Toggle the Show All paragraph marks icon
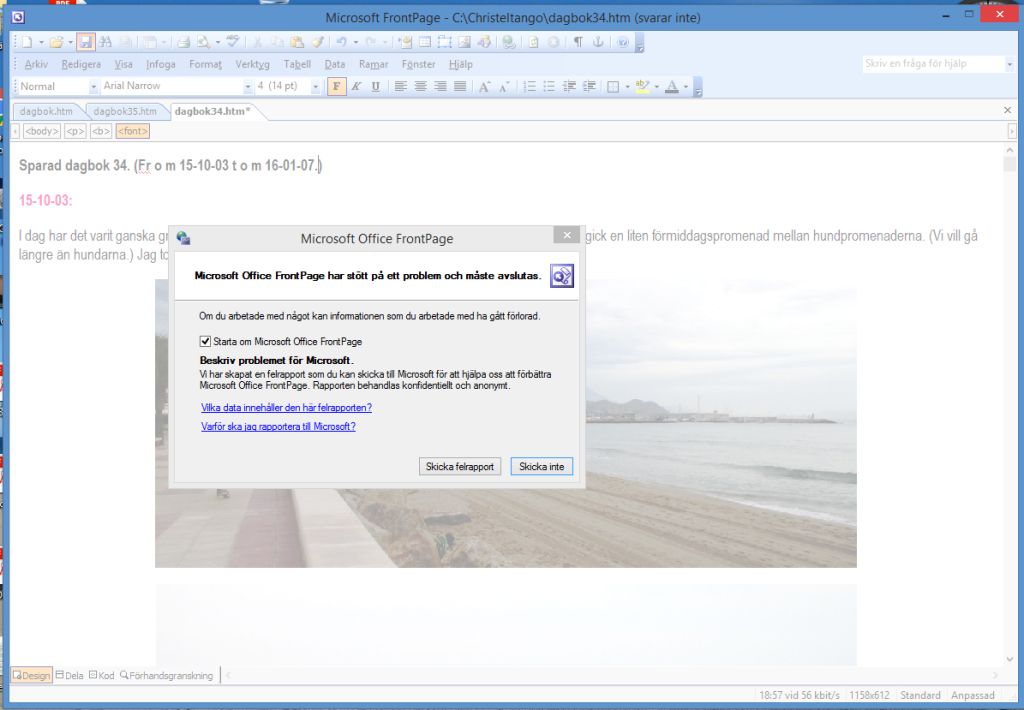The height and width of the screenshot is (710, 1024). point(578,42)
